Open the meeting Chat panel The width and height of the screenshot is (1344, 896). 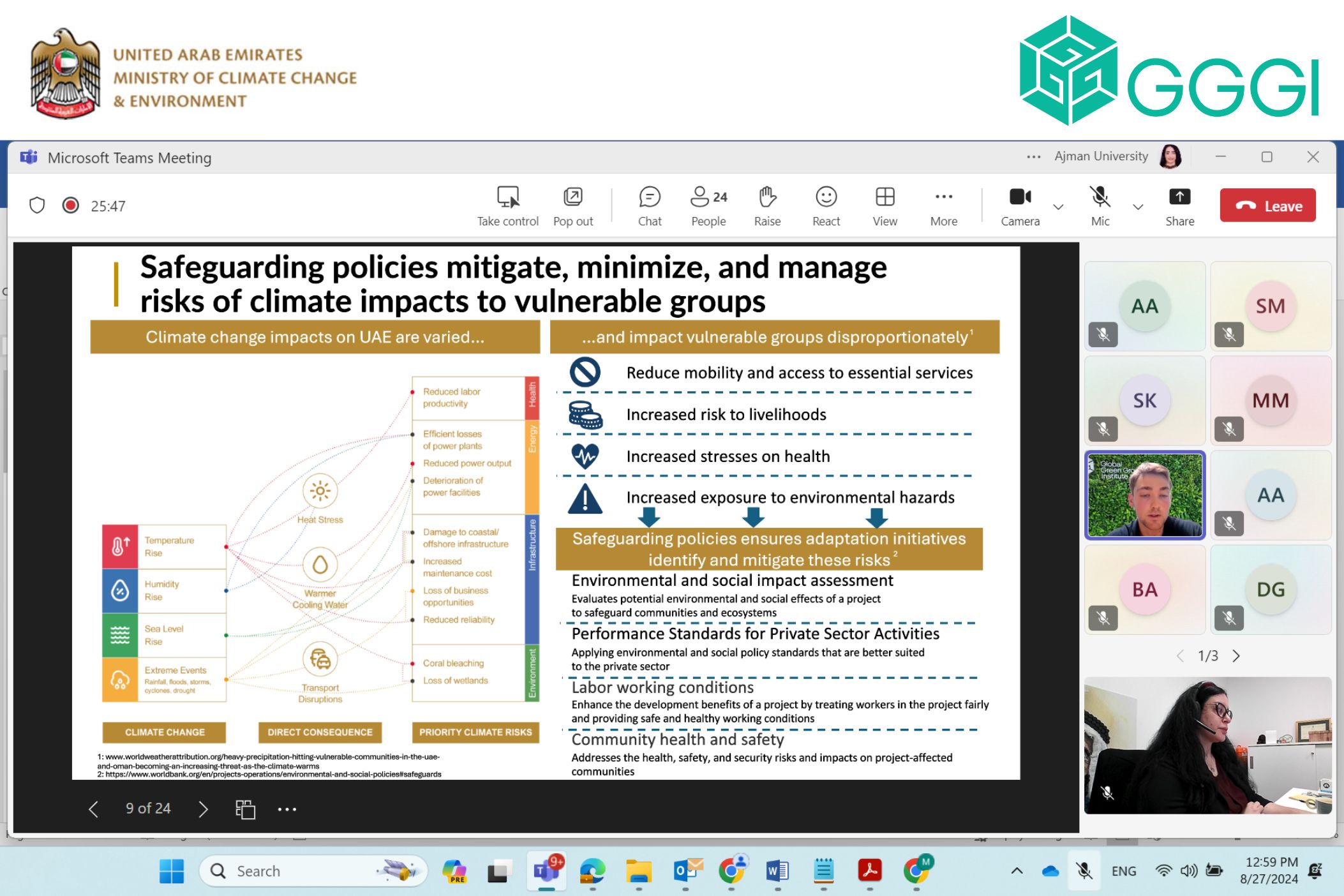[x=649, y=197]
